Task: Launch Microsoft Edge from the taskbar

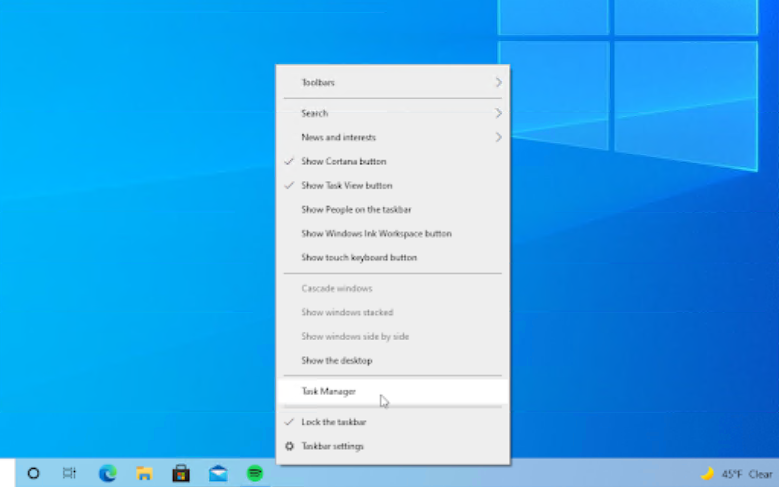Action: pyautogui.click(x=107, y=473)
